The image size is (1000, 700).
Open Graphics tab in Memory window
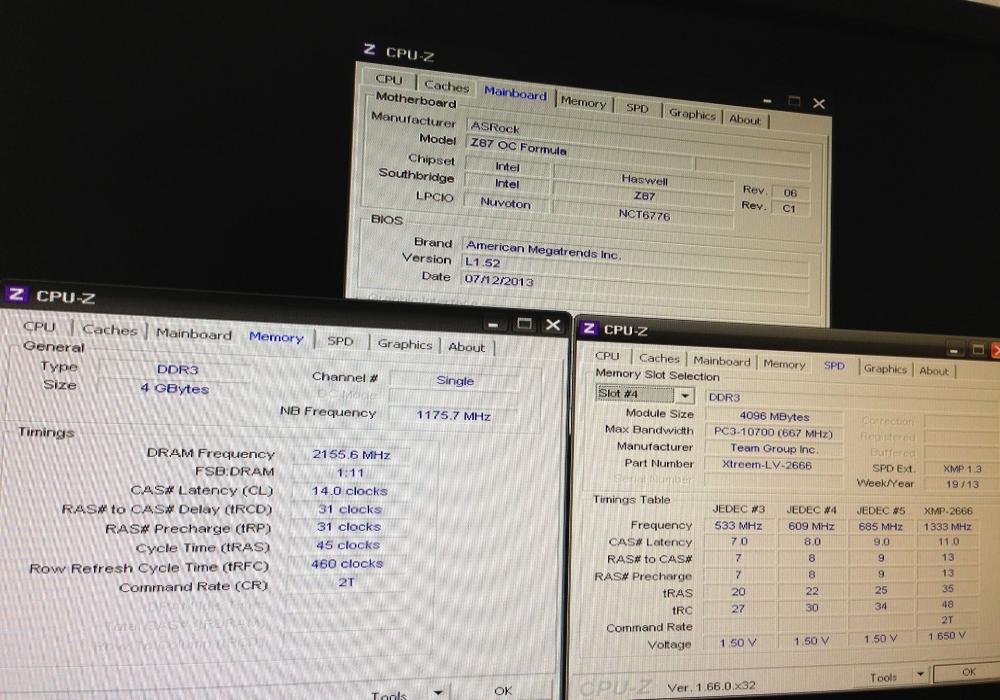(x=404, y=344)
